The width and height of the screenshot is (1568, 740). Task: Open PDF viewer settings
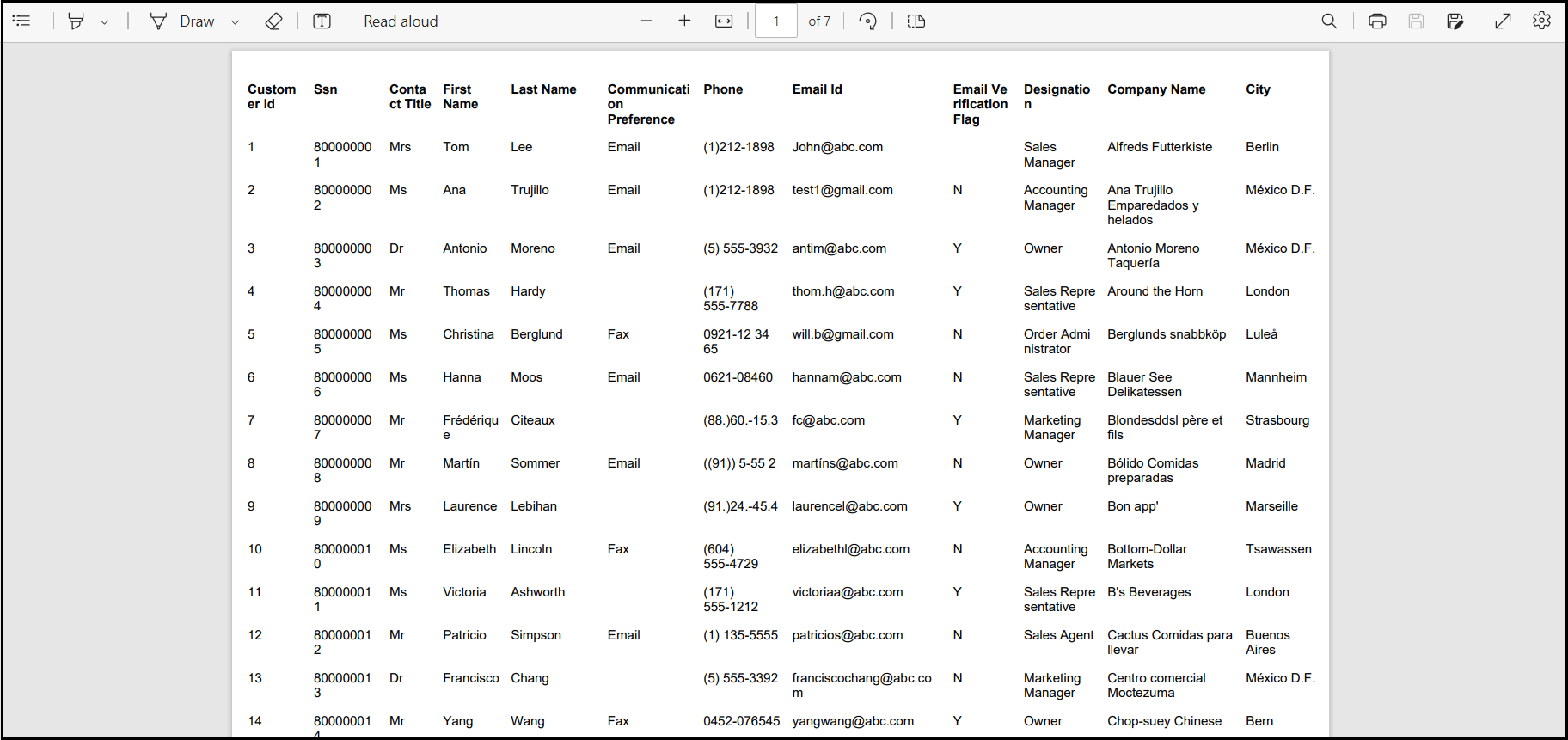tap(1541, 21)
